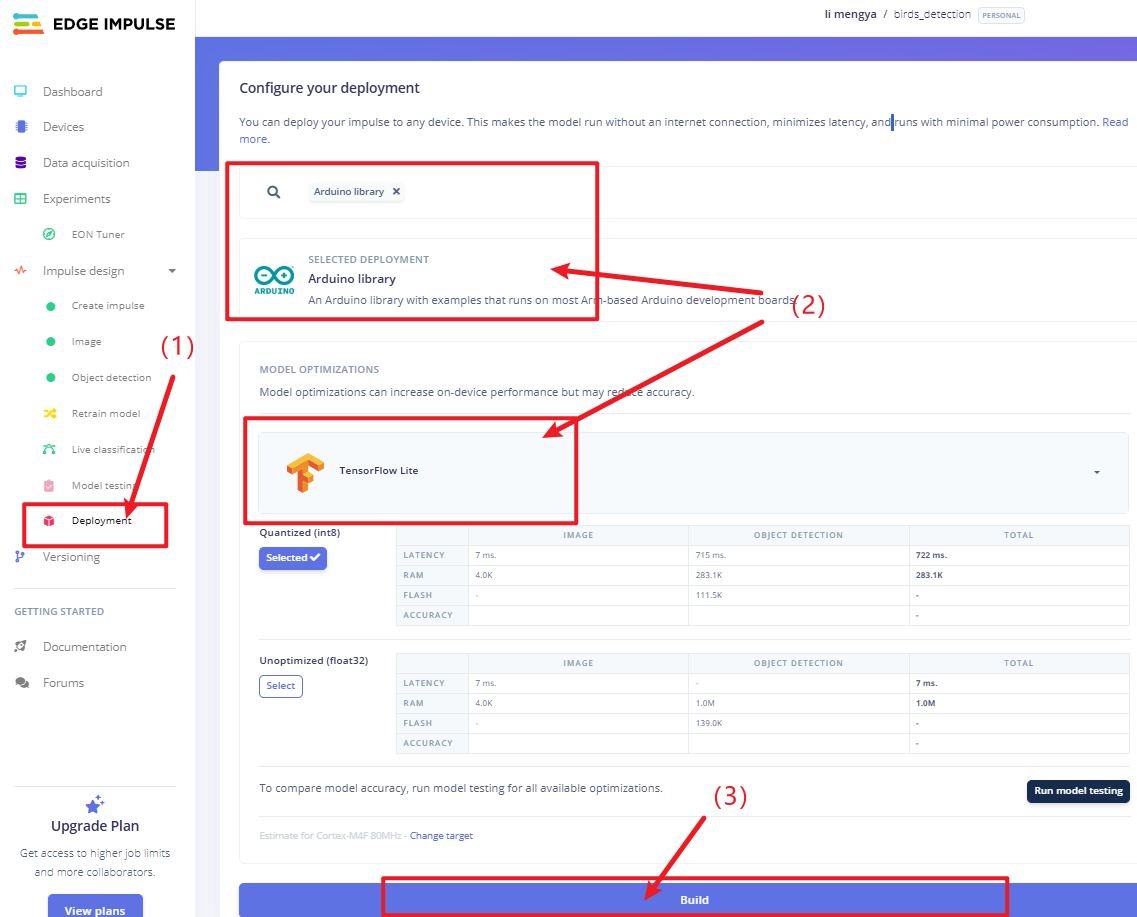The image size is (1137, 917).
Task: Click the Retrain model shuffle icon
Action: point(49,413)
